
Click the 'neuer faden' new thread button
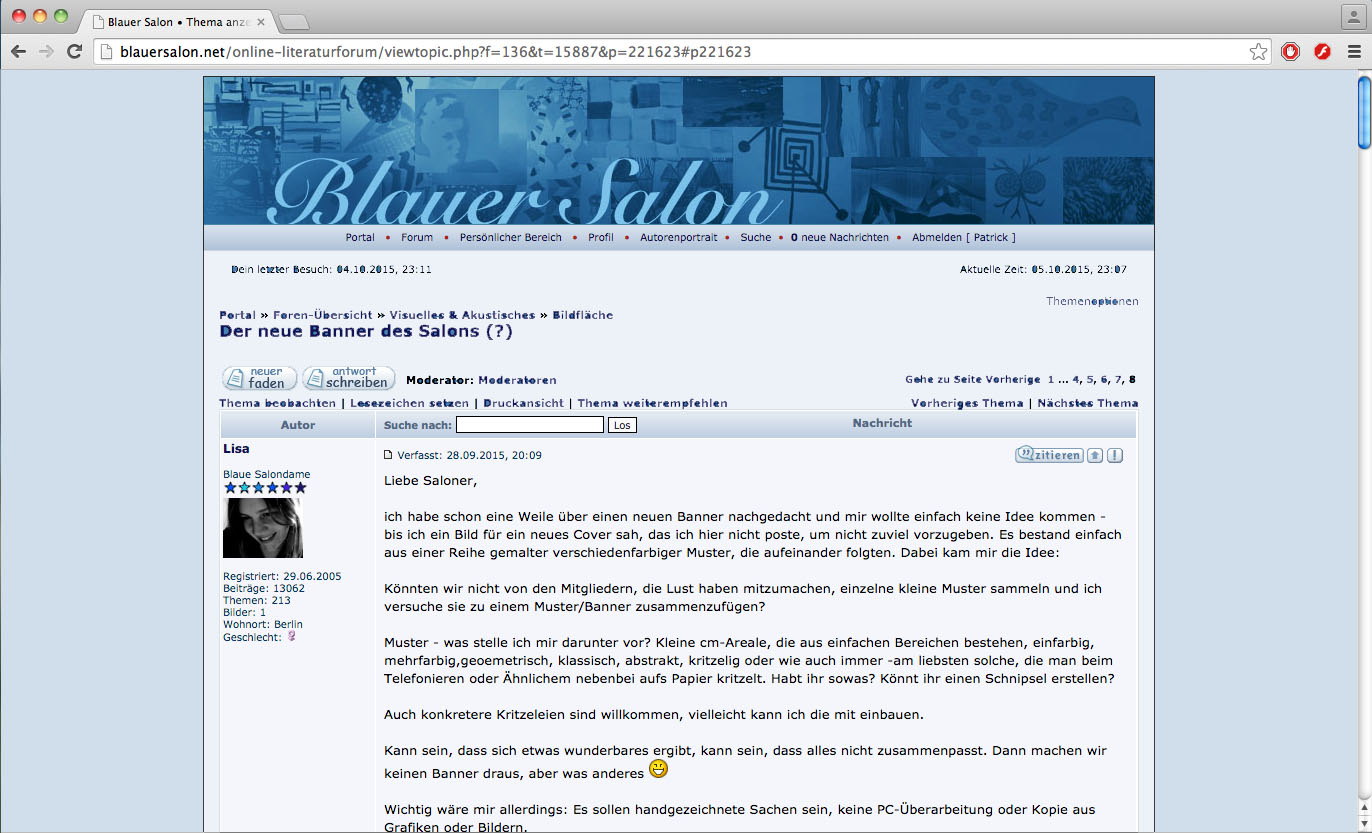[x=259, y=378]
